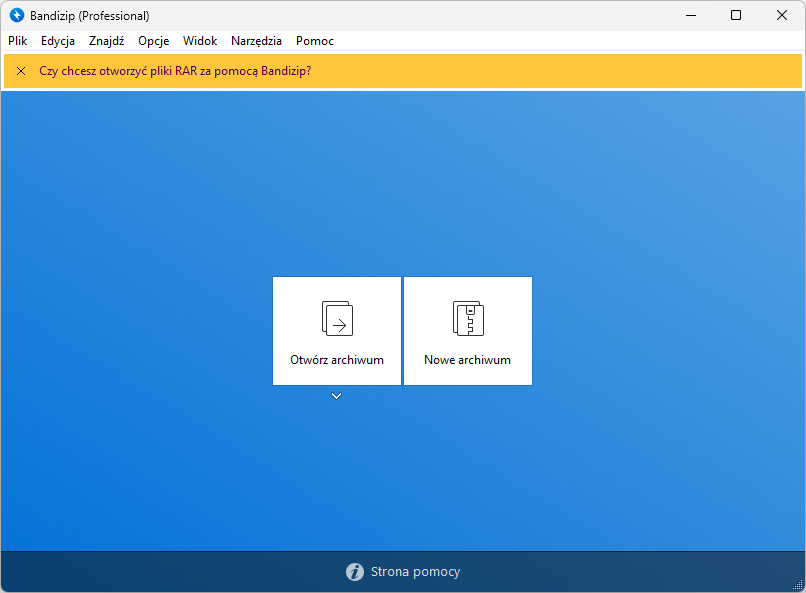Open the Strona pomocy link
Image resolution: width=806 pixels, height=593 pixels.
[415, 571]
